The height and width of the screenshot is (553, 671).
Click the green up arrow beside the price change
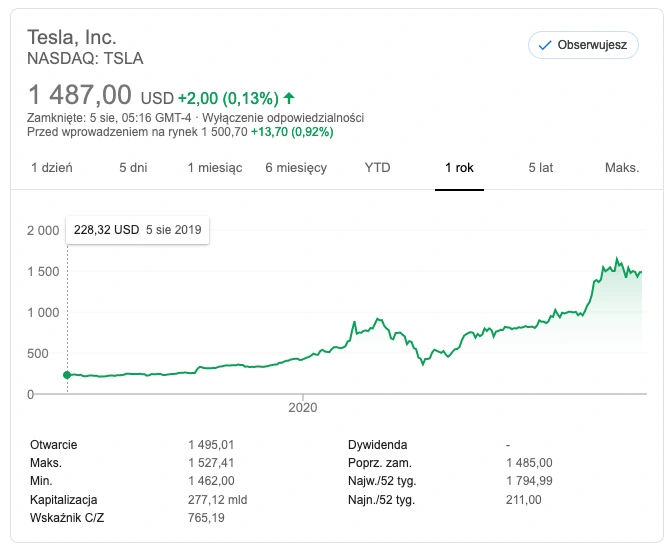[289, 98]
